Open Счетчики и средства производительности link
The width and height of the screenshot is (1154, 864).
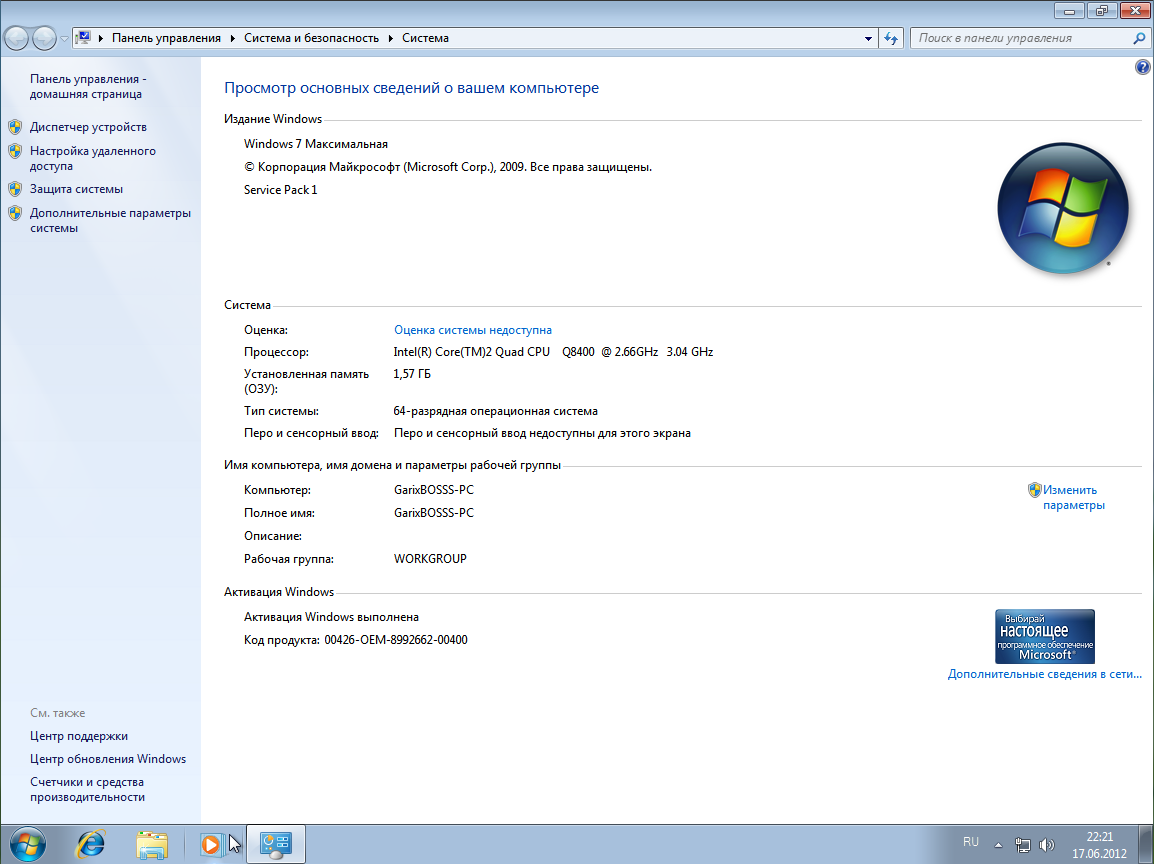pyautogui.click(x=88, y=789)
